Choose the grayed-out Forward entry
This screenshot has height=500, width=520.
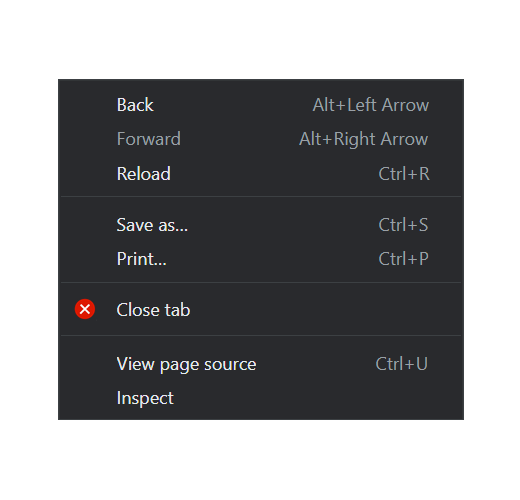pos(261,139)
